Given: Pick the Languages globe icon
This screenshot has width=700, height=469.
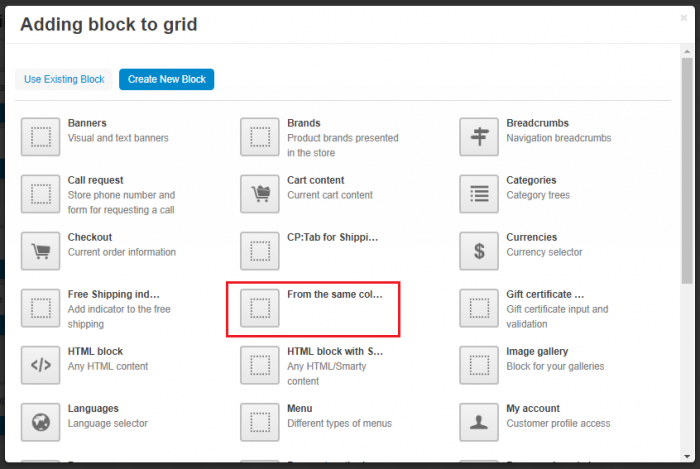Looking at the screenshot, I should (x=41, y=423).
